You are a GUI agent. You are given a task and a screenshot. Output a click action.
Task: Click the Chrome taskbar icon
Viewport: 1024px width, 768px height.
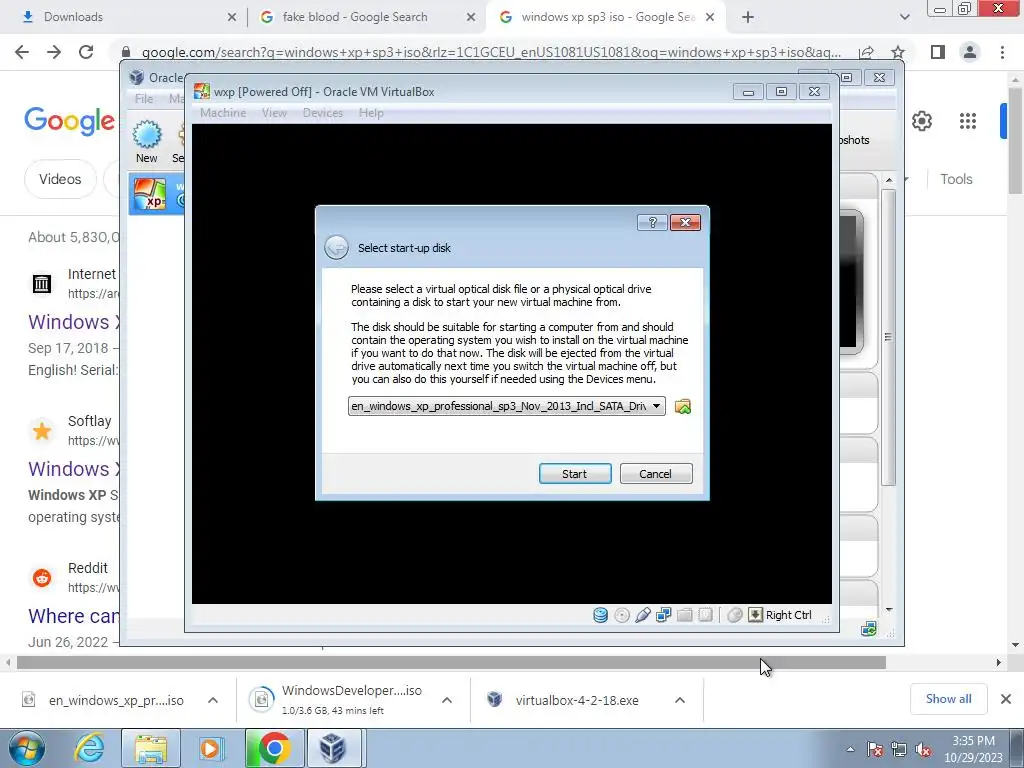pos(274,748)
